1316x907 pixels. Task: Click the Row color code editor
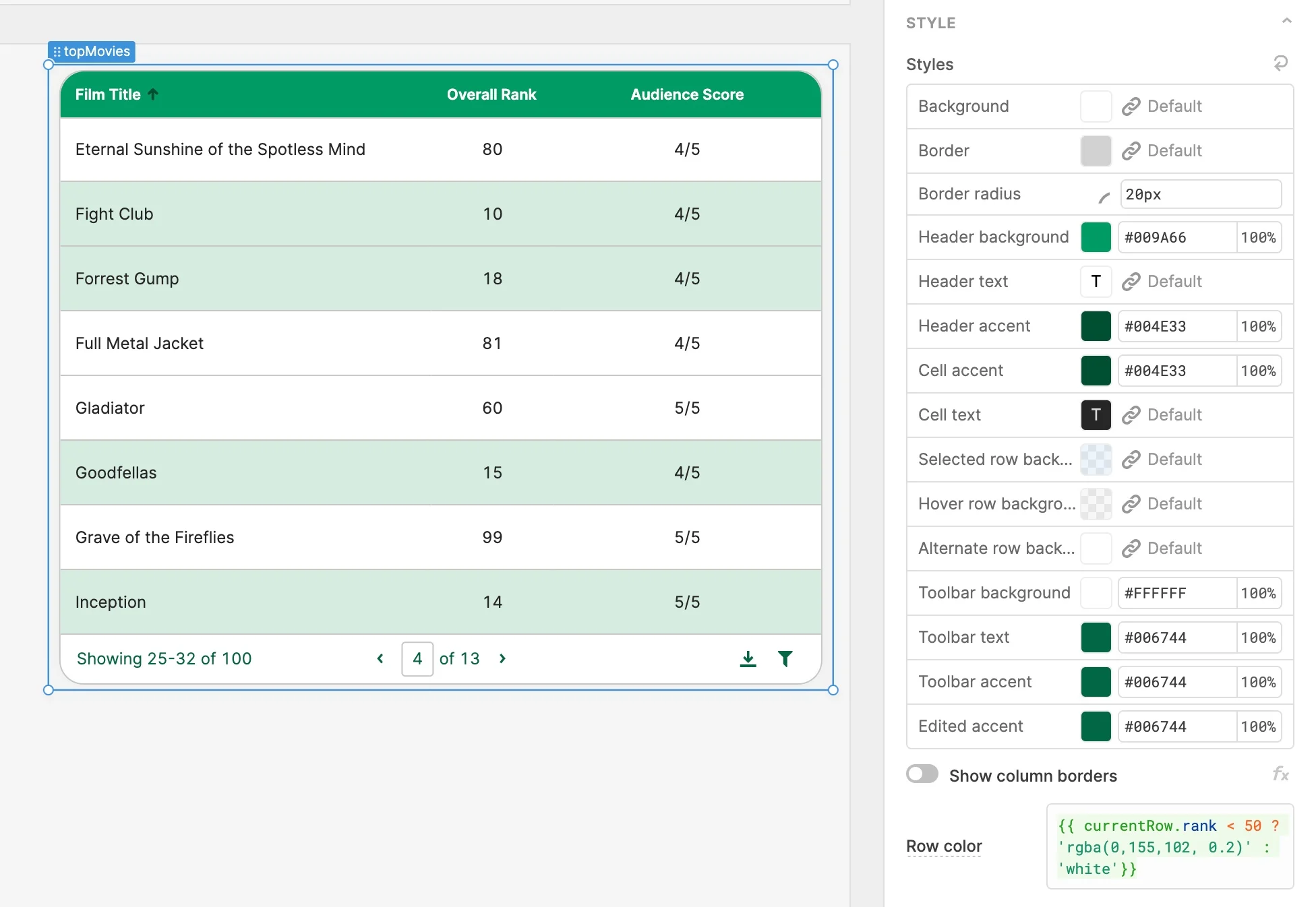point(1169,846)
